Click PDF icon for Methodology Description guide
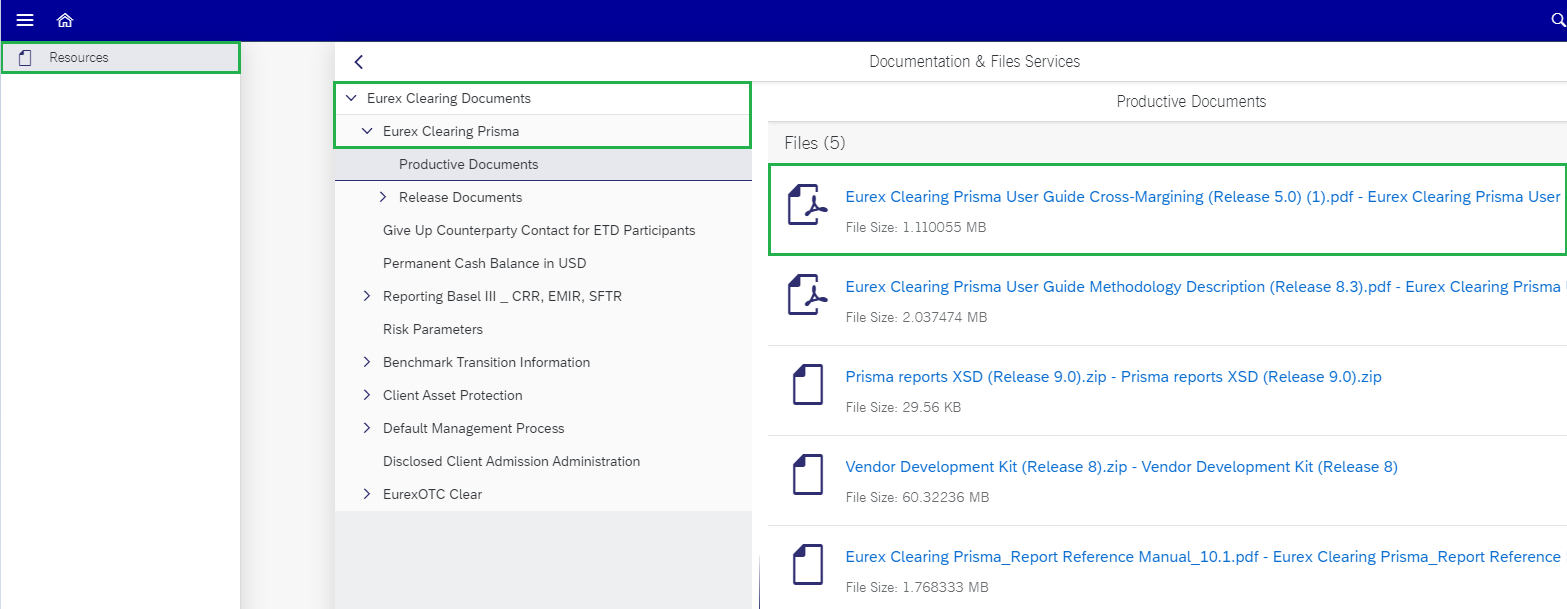This screenshot has width=1567, height=609. tap(806, 295)
